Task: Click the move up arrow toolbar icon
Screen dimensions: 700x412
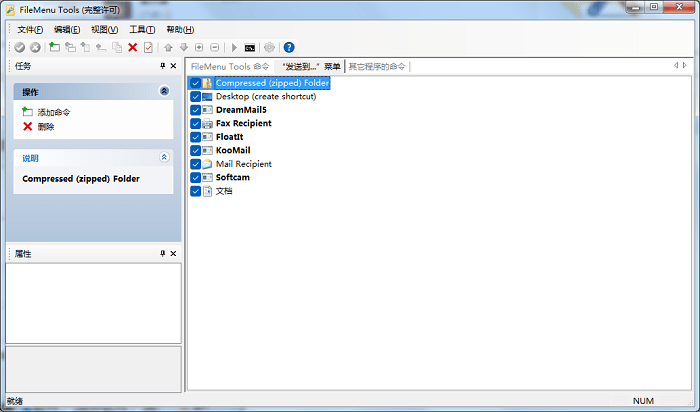Action: click(168, 47)
